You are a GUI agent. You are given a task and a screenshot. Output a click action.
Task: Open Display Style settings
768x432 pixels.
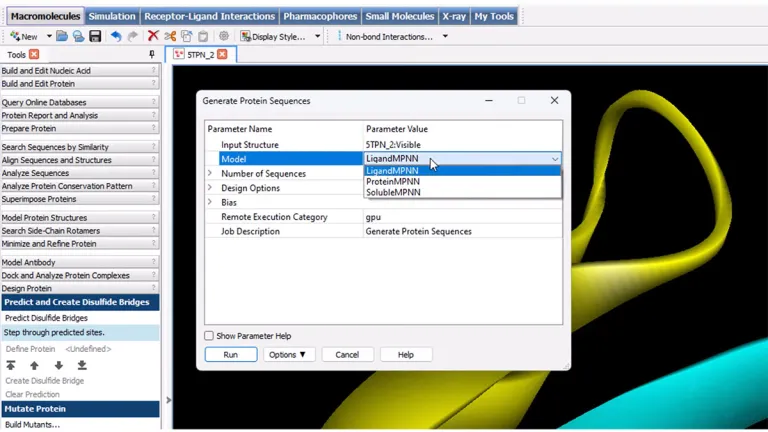273,36
